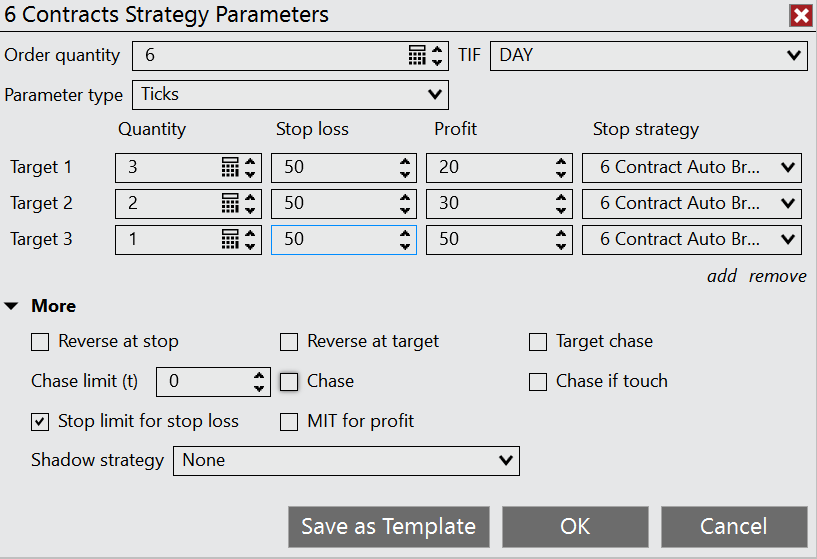Enable Target chase option
This screenshot has width=817, height=559.
pyautogui.click(x=538, y=342)
